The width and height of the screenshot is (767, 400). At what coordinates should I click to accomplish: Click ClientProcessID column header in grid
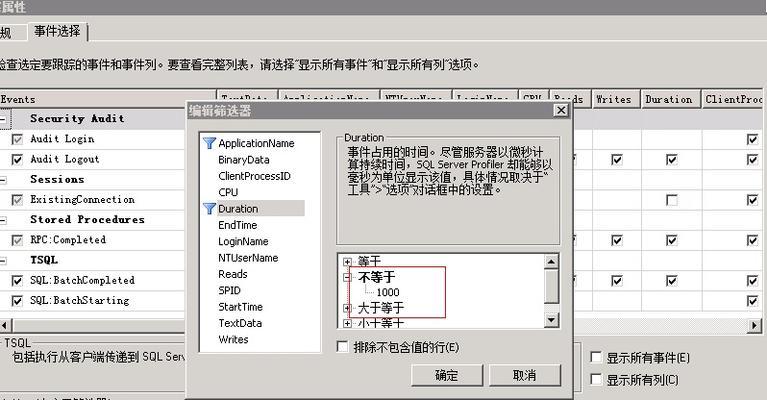coord(734,99)
